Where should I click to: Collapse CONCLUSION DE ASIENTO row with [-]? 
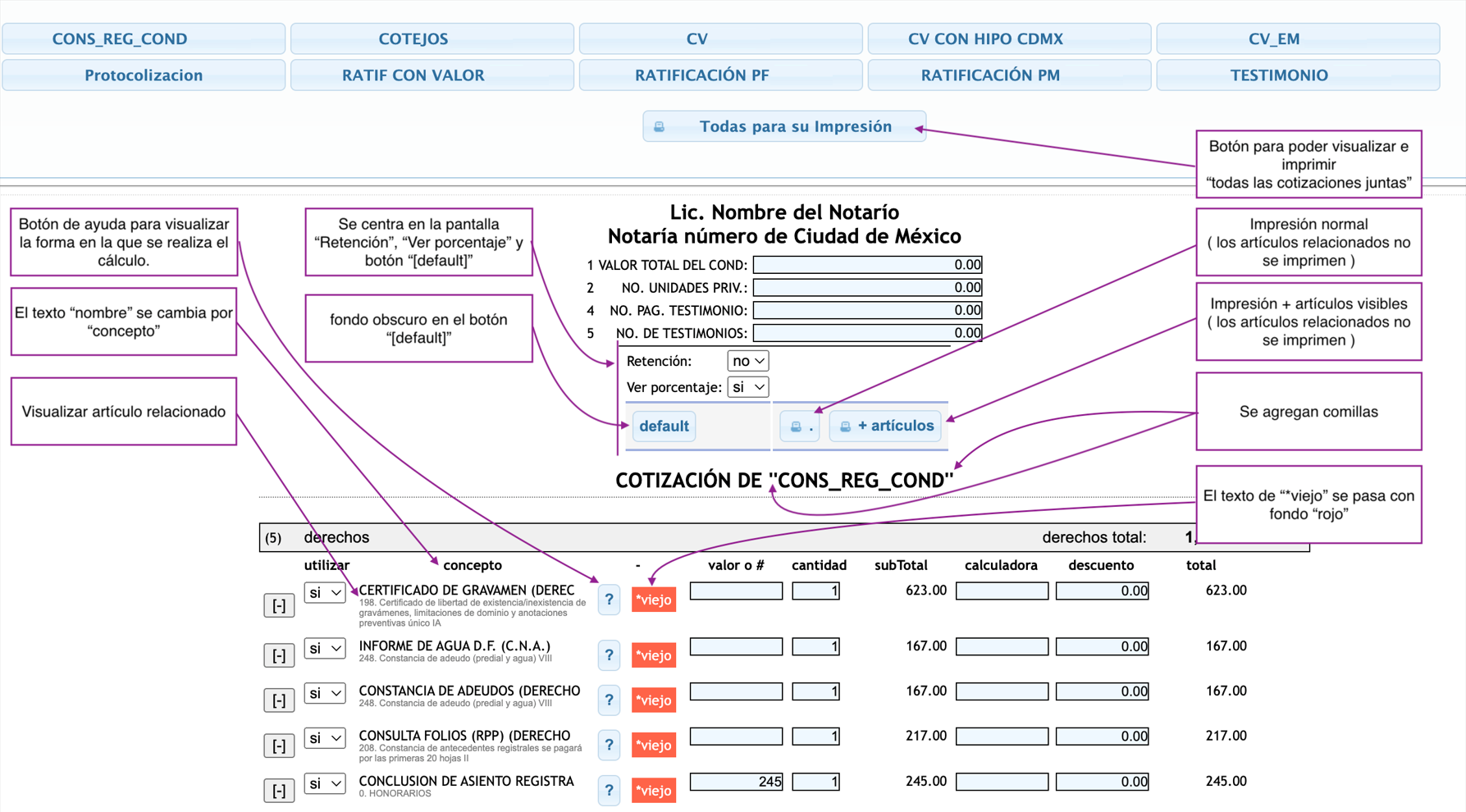coord(279,791)
